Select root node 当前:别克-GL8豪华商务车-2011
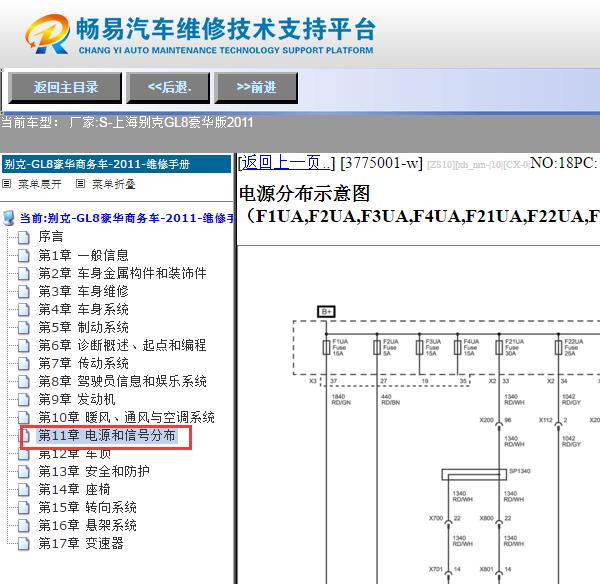 [x=127, y=218]
